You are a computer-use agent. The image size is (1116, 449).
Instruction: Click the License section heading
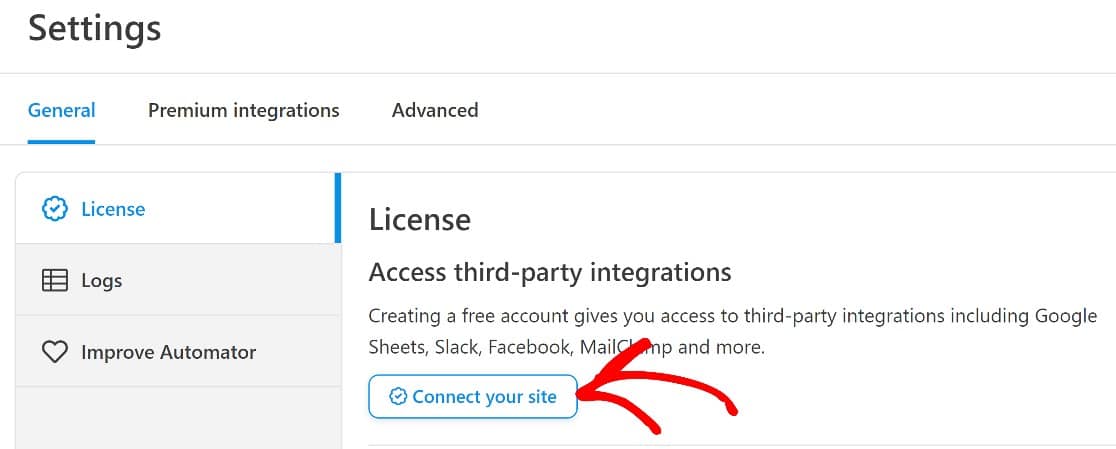pos(420,220)
